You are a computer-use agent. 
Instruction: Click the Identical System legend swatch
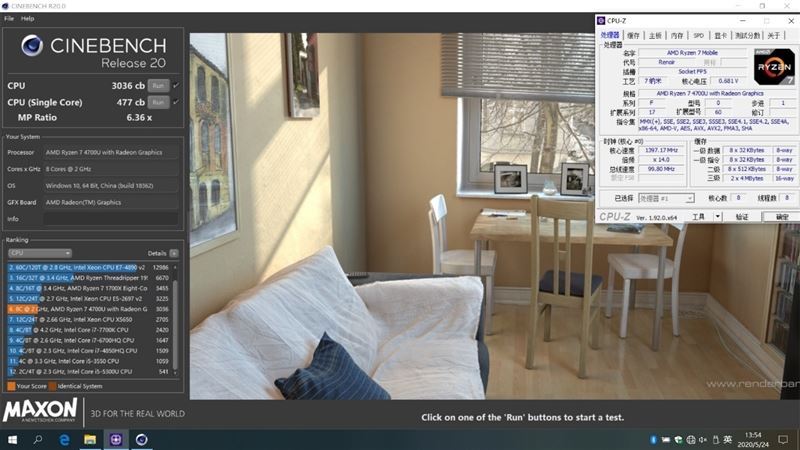tap(52, 386)
